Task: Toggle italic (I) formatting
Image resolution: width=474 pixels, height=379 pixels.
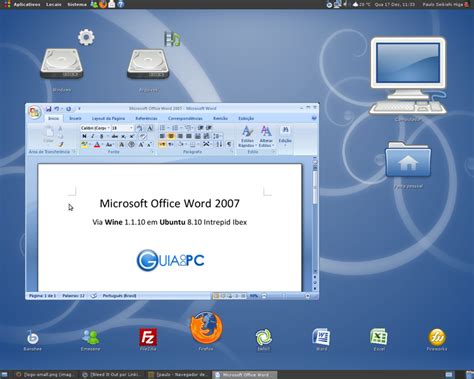Action: pos(93,136)
